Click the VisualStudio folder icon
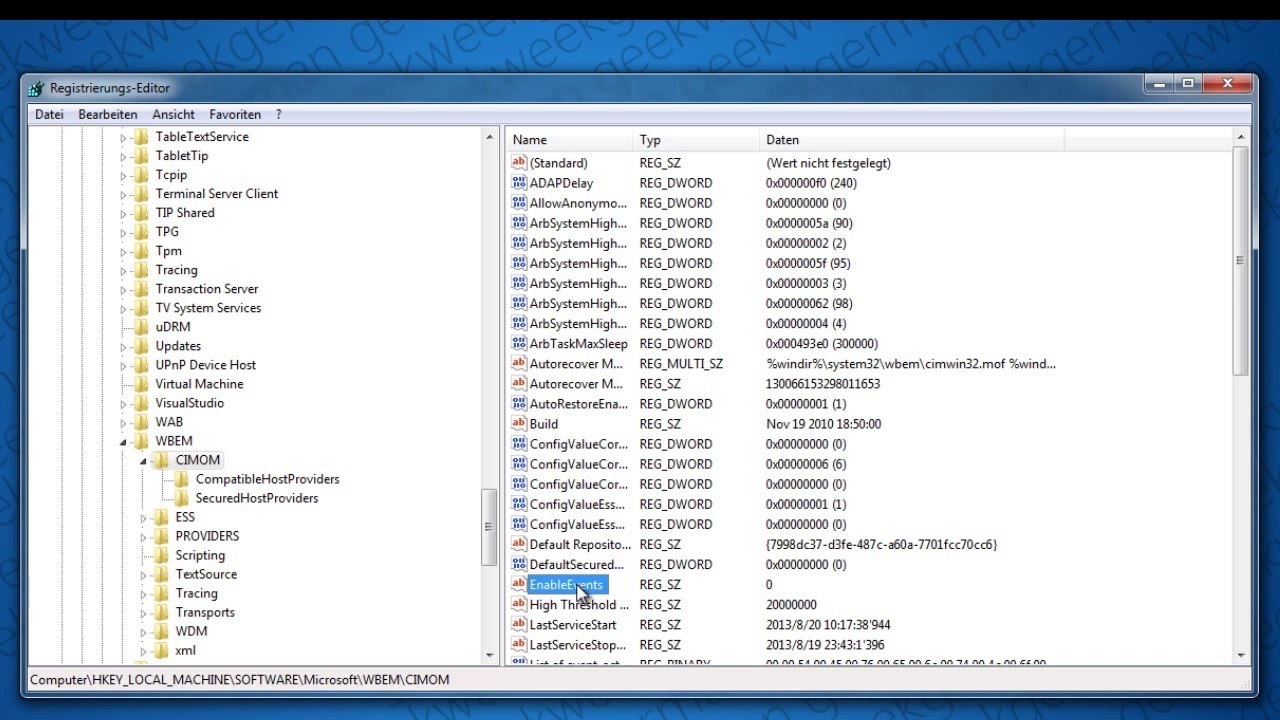This screenshot has height=720, width=1280. click(141, 403)
